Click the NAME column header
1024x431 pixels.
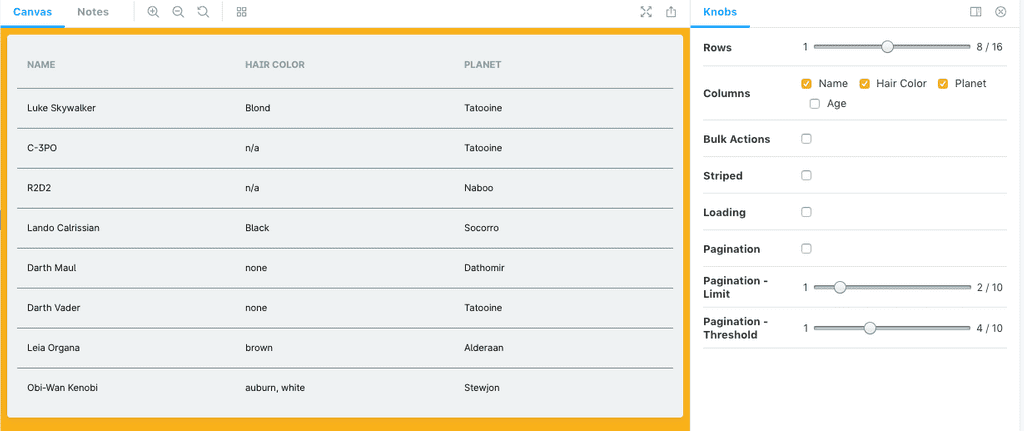coord(41,65)
